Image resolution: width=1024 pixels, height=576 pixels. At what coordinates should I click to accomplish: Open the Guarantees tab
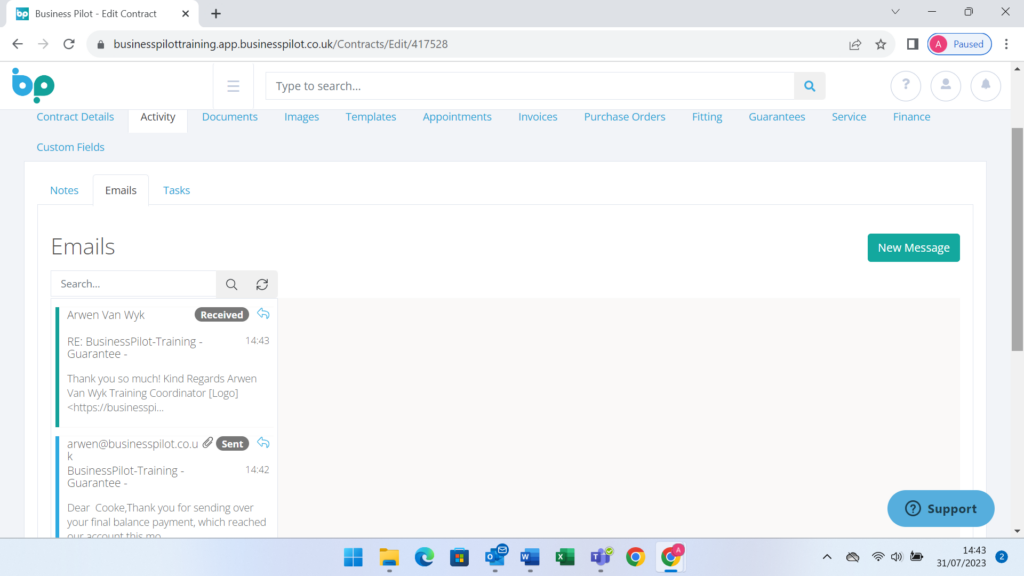tap(777, 117)
